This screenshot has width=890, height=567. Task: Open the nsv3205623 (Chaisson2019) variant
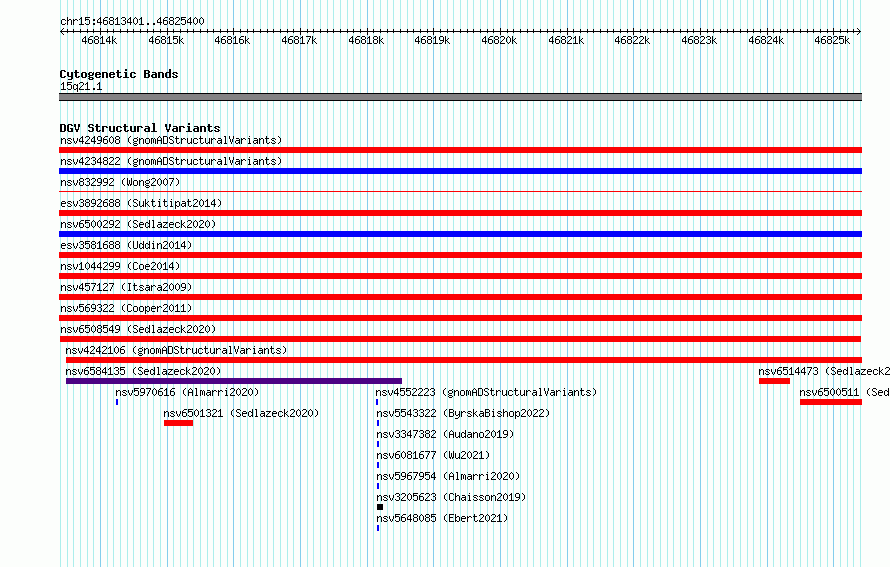(x=451, y=497)
